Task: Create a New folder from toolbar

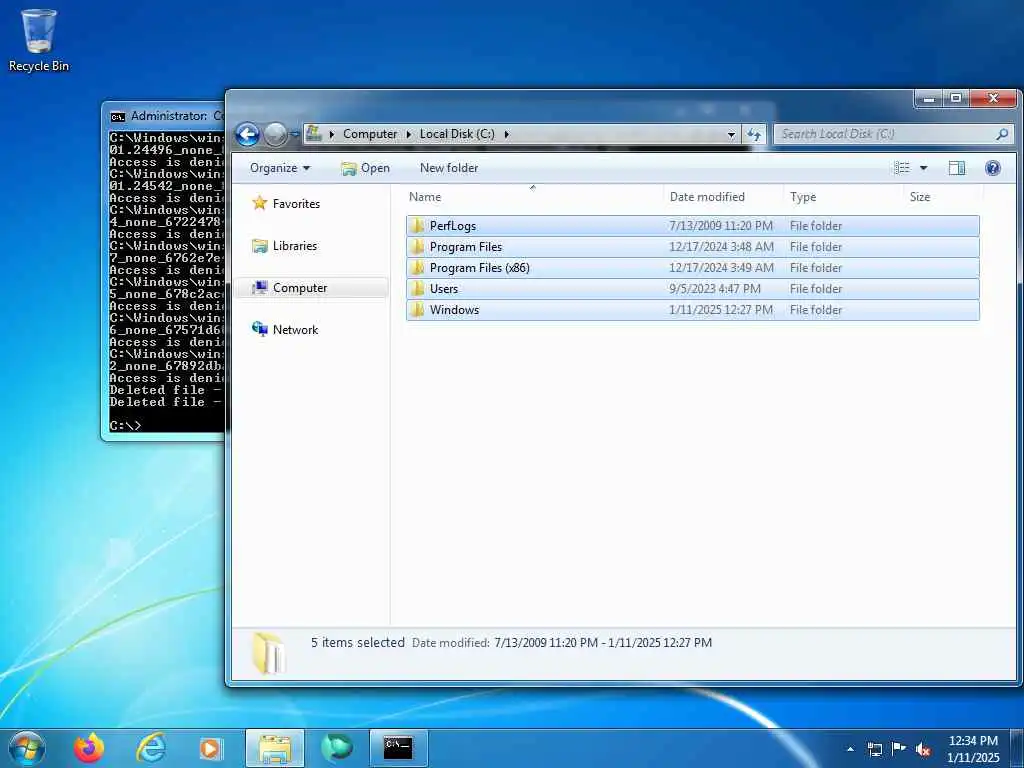Action: point(449,168)
